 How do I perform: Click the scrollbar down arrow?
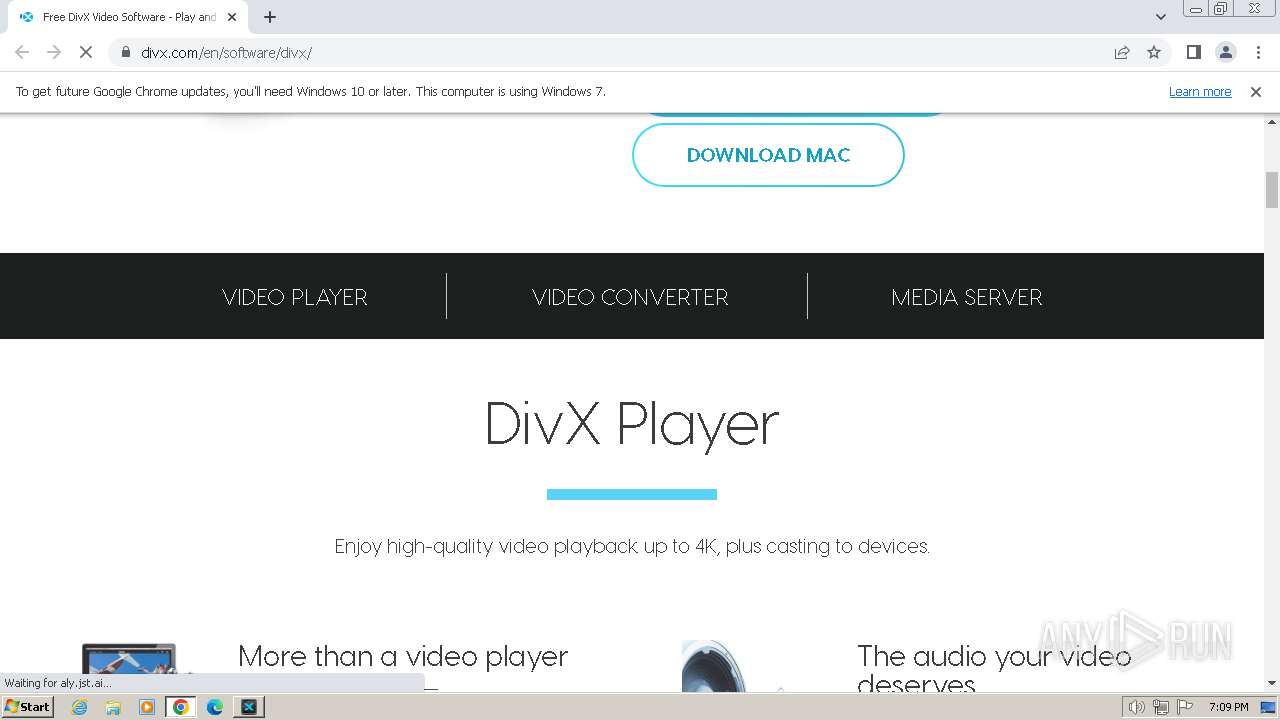(x=1272, y=683)
